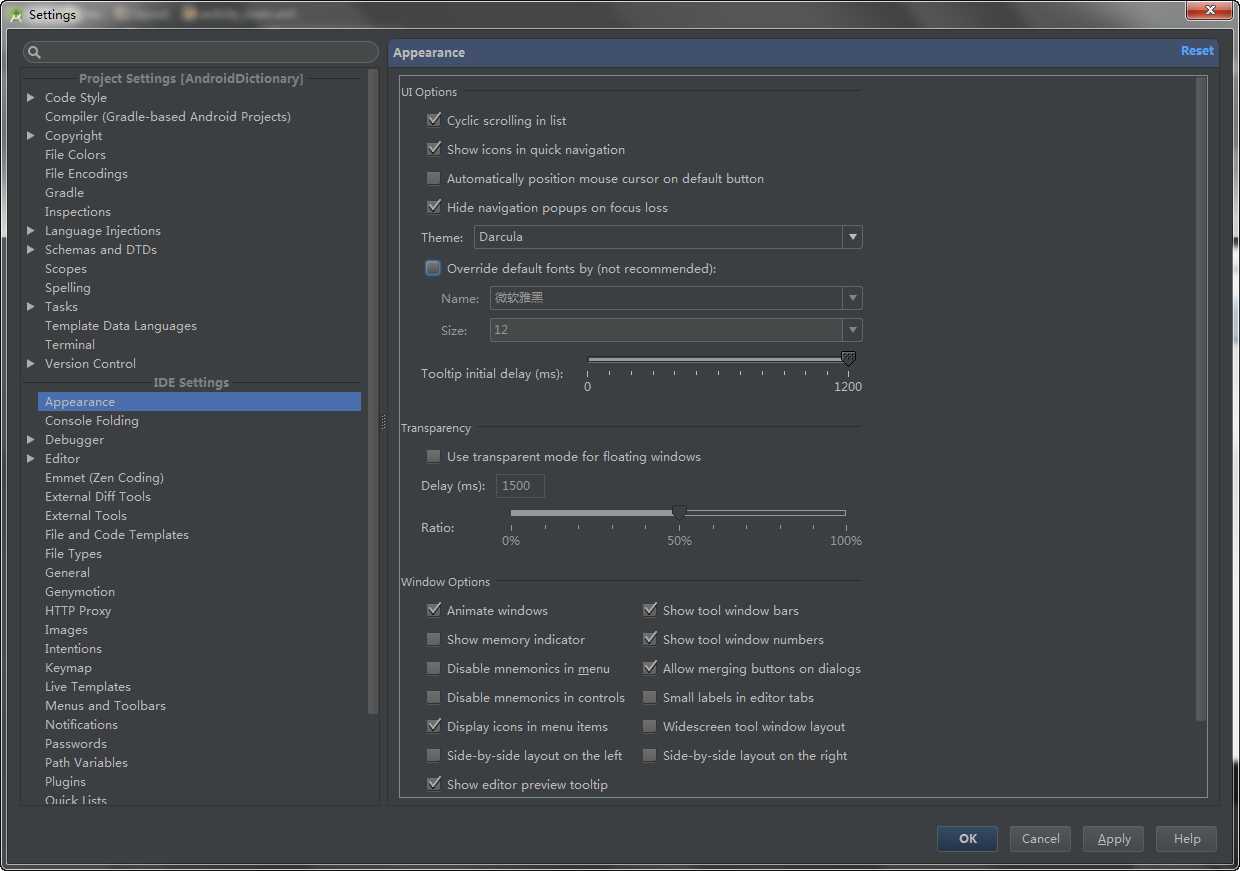
Task: Click the Tooltip initial delay slider thumb
Action: tap(848, 359)
